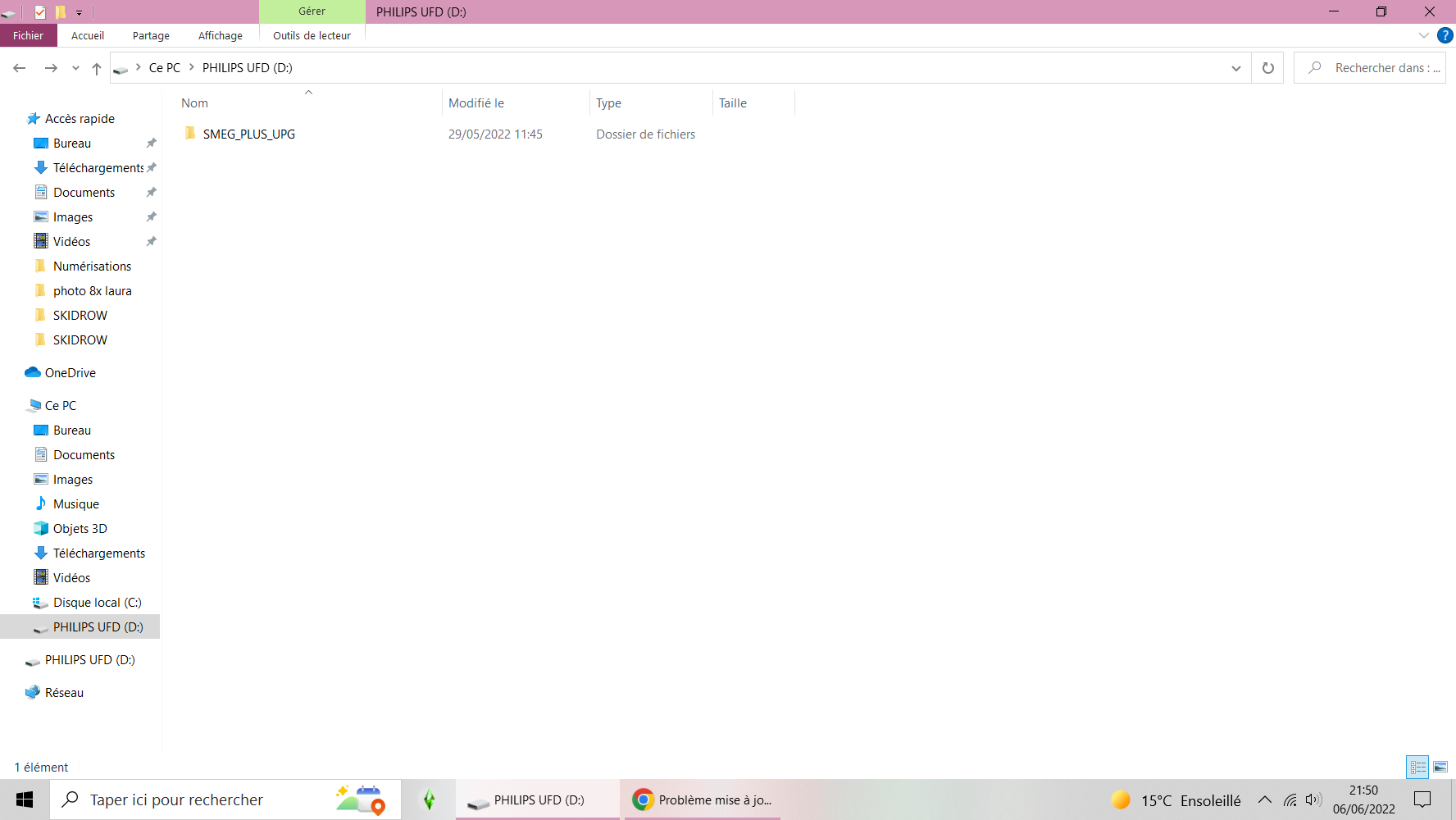The image size is (1456, 820).
Task: Expand the address bar history dropdown
Action: 1235,68
